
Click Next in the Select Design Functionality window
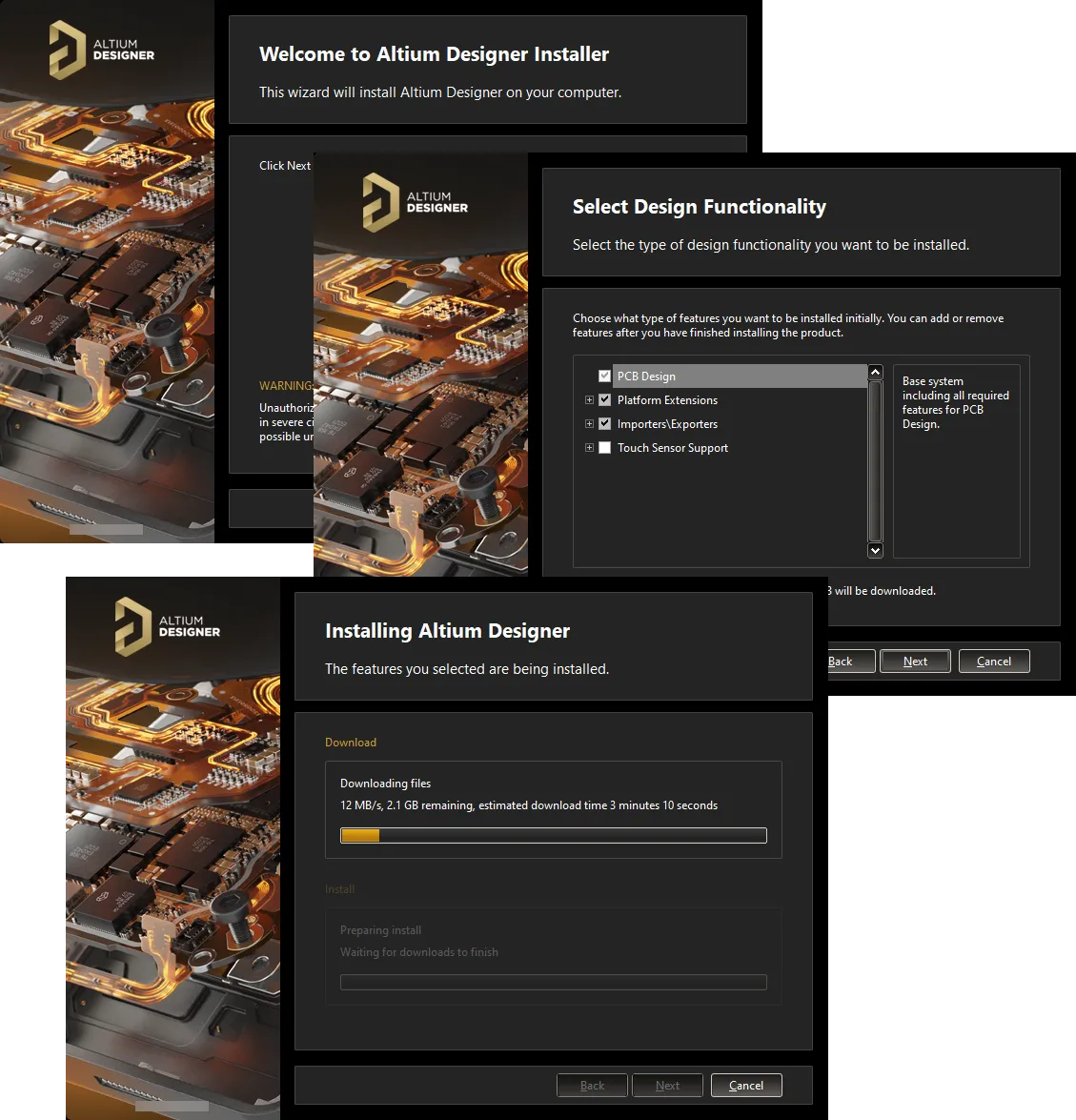pyautogui.click(x=915, y=662)
